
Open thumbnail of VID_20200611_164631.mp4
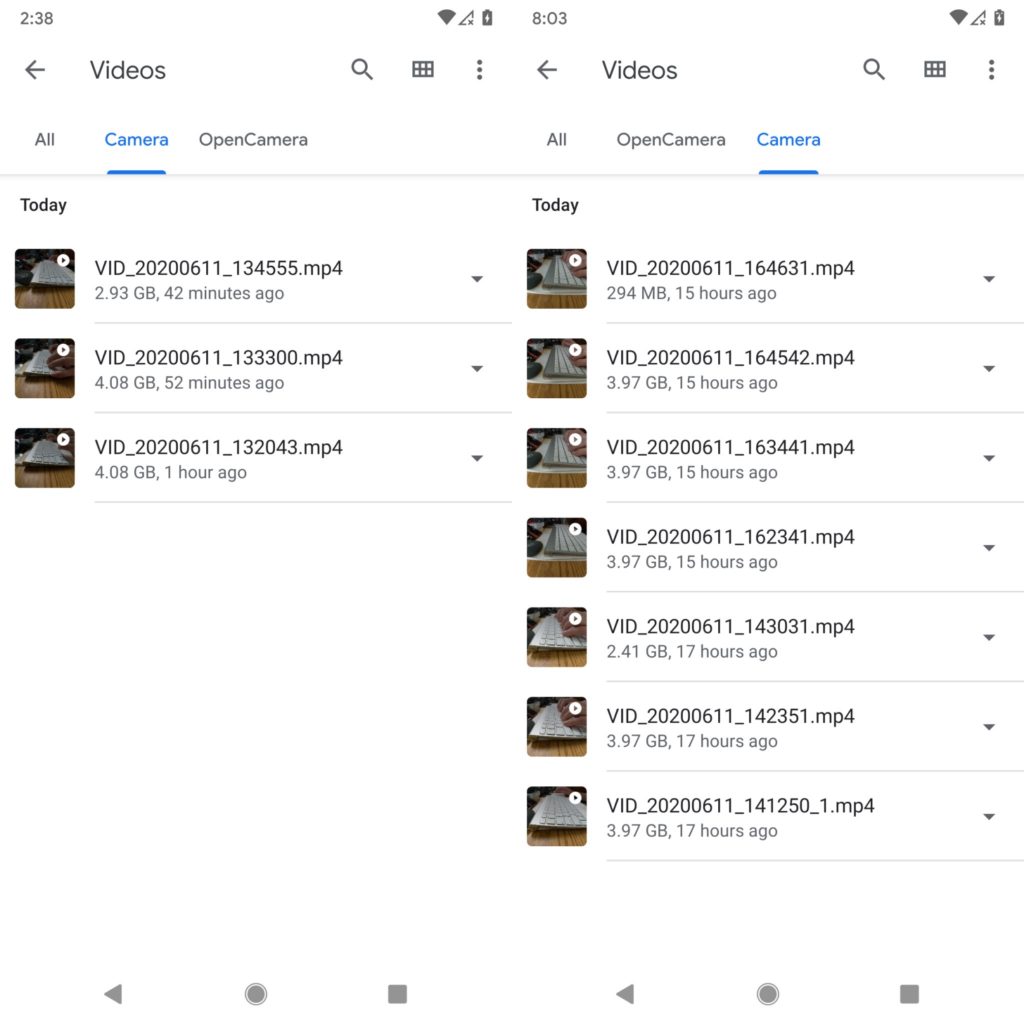tap(556, 278)
